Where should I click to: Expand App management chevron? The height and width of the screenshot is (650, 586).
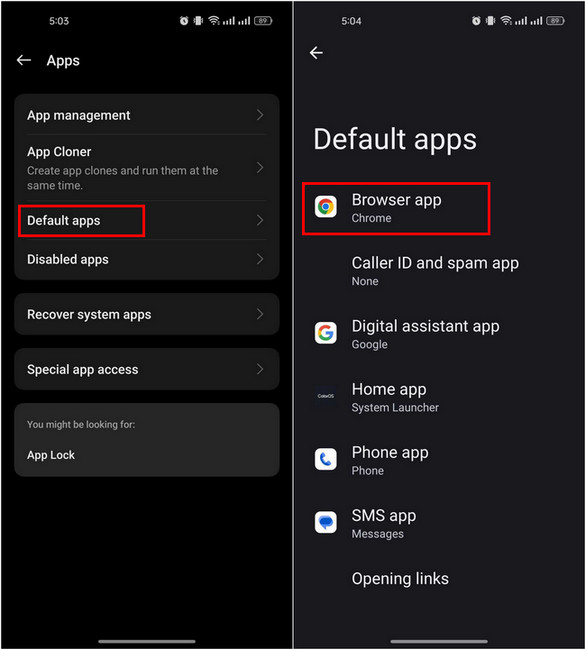point(260,115)
